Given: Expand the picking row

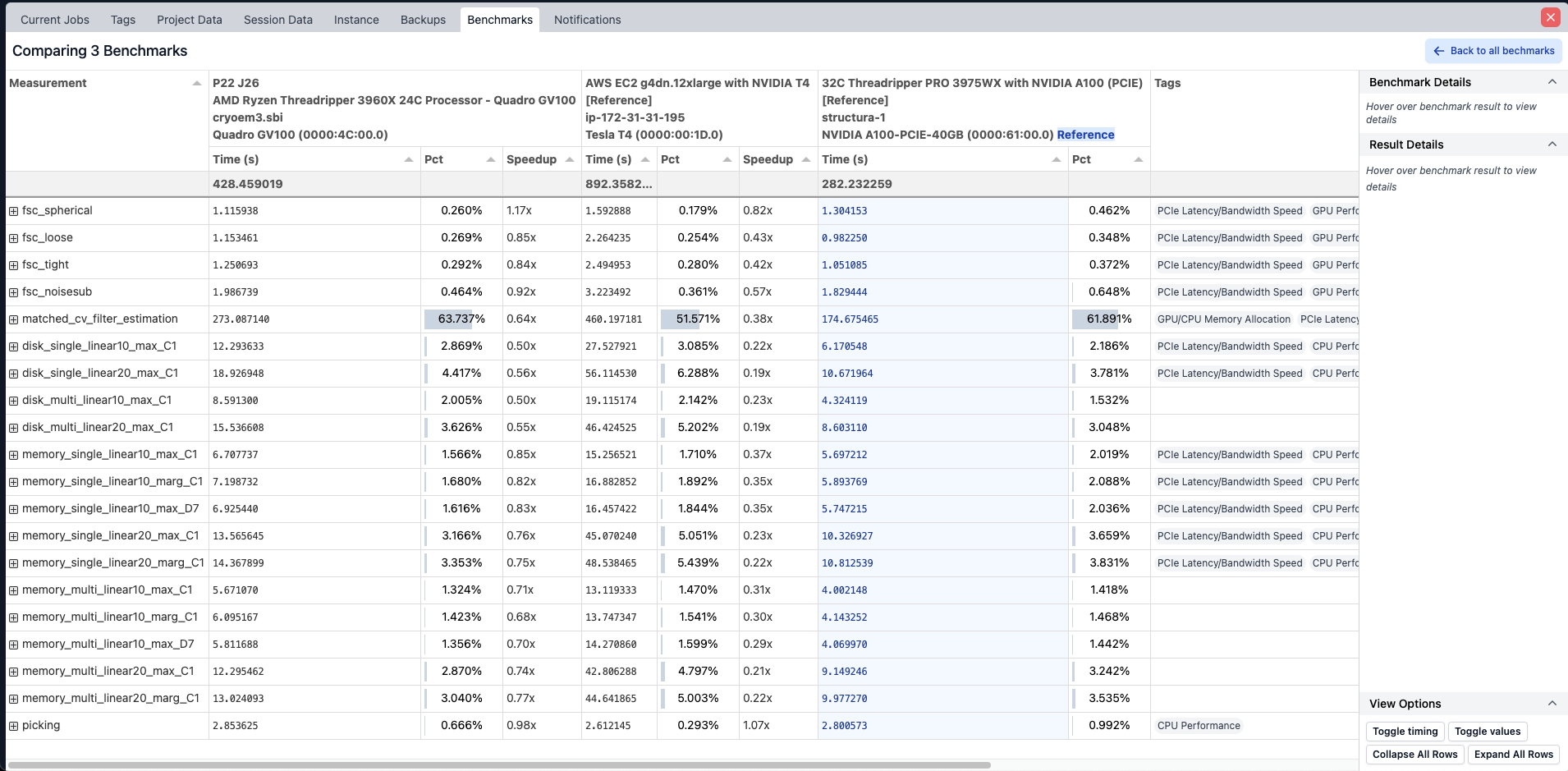Looking at the screenshot, I should [13, 726].
